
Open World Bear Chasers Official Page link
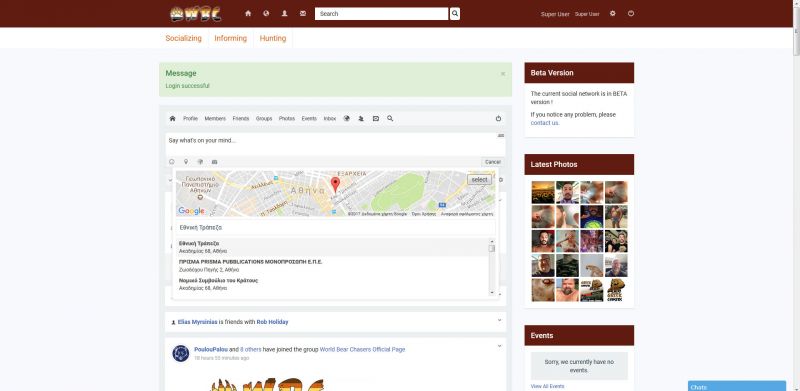(x=362, y=350)
